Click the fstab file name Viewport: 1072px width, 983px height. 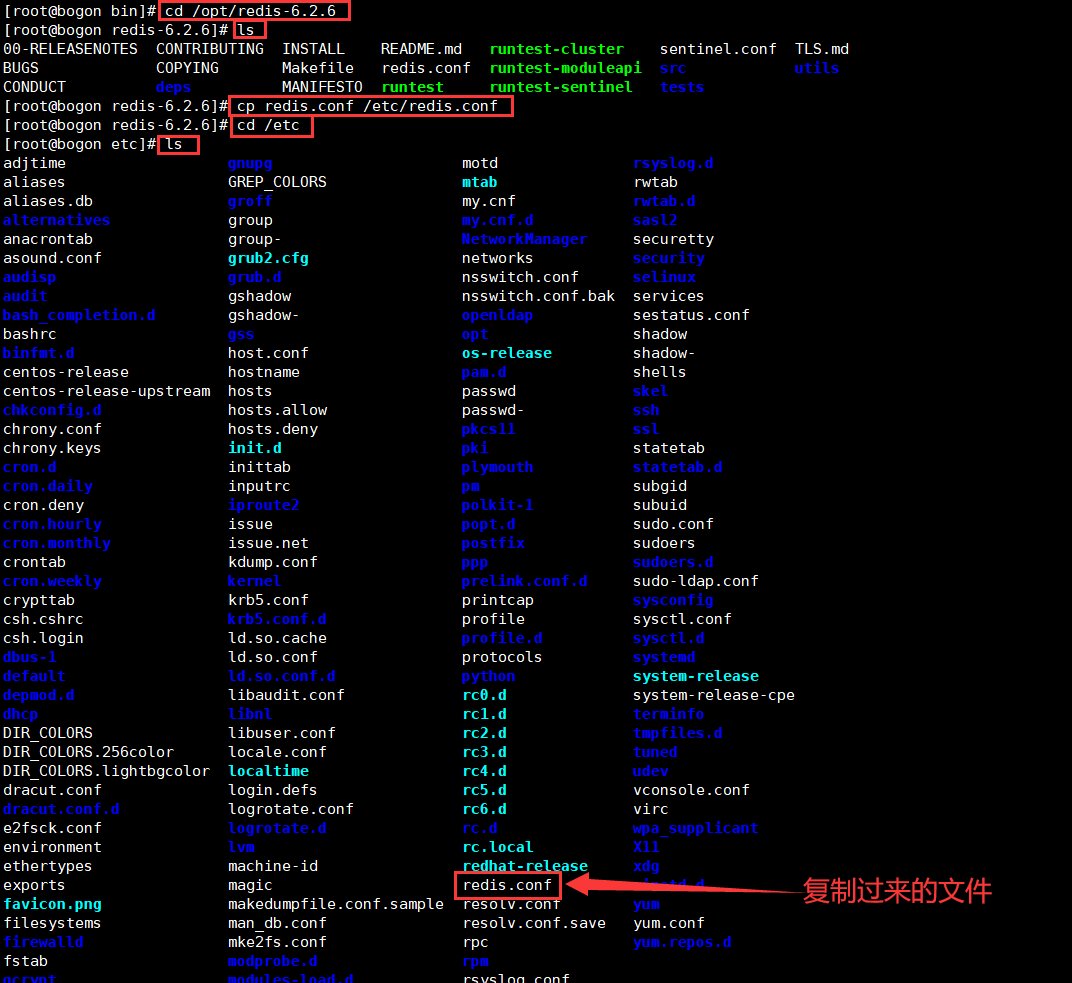pos(25,961)
